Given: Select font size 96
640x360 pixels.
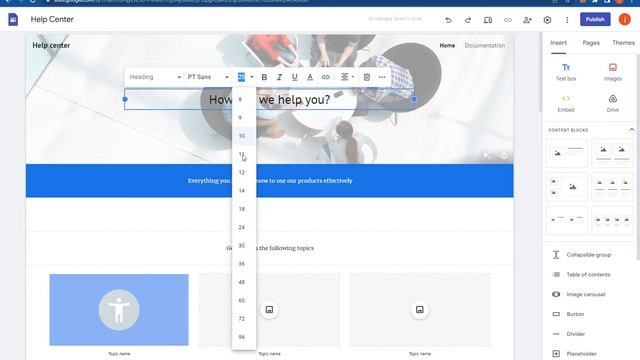Looking at the screenshot, I should point(244,337).
